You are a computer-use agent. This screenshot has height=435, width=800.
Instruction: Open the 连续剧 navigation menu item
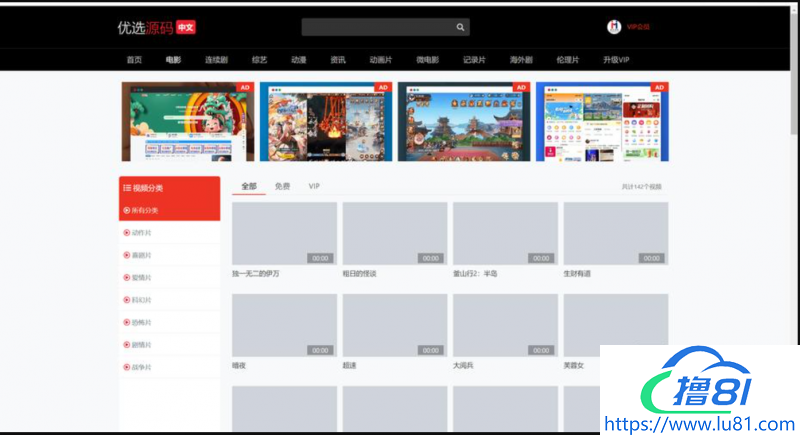pos(216,60)
